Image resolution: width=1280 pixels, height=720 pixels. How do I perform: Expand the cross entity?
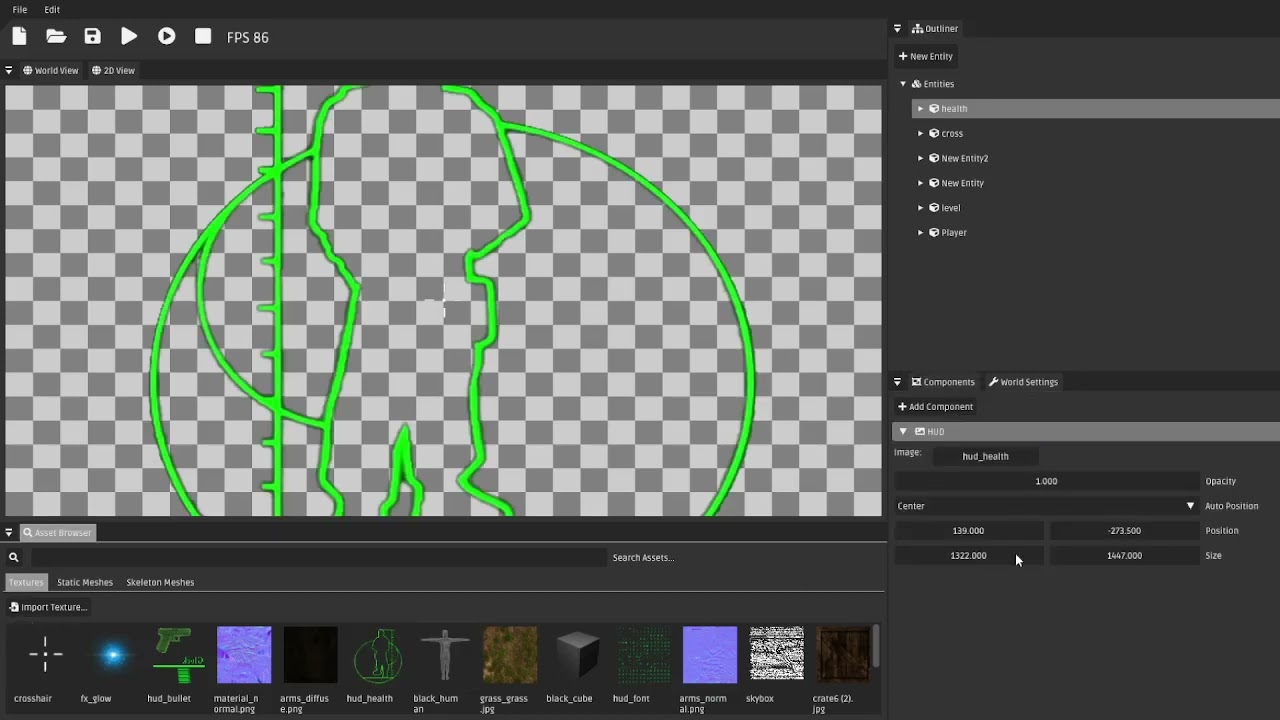921,134
